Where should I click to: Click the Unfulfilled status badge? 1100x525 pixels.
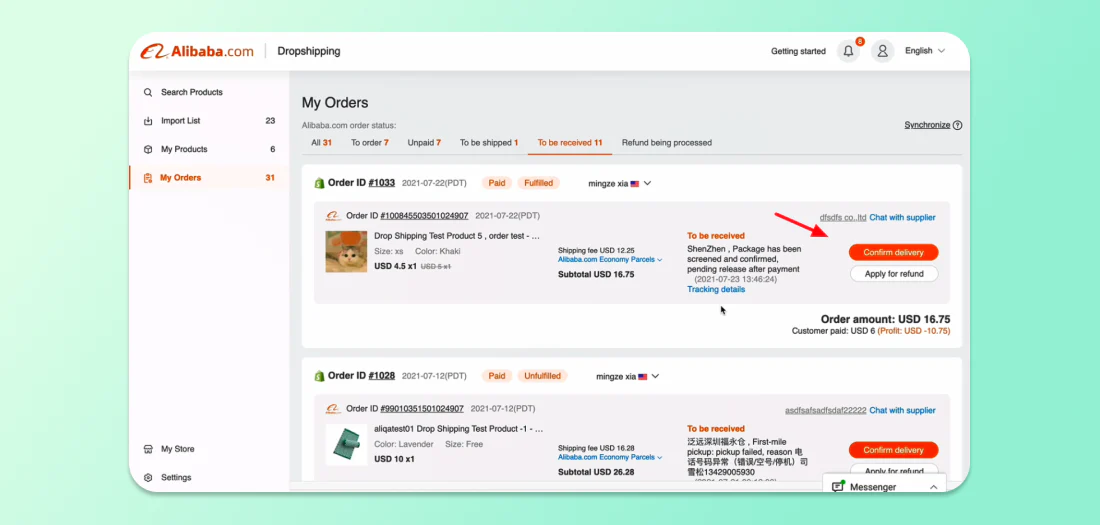(543, 376)
